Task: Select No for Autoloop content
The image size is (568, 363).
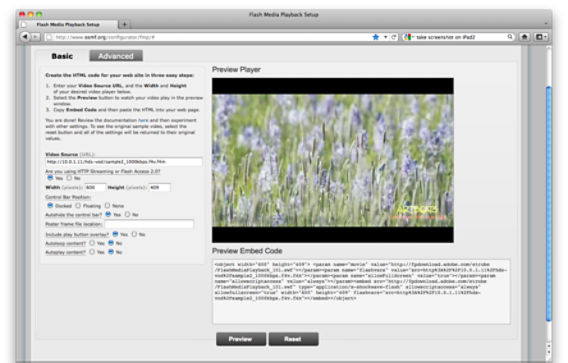Action: [111, 243]
